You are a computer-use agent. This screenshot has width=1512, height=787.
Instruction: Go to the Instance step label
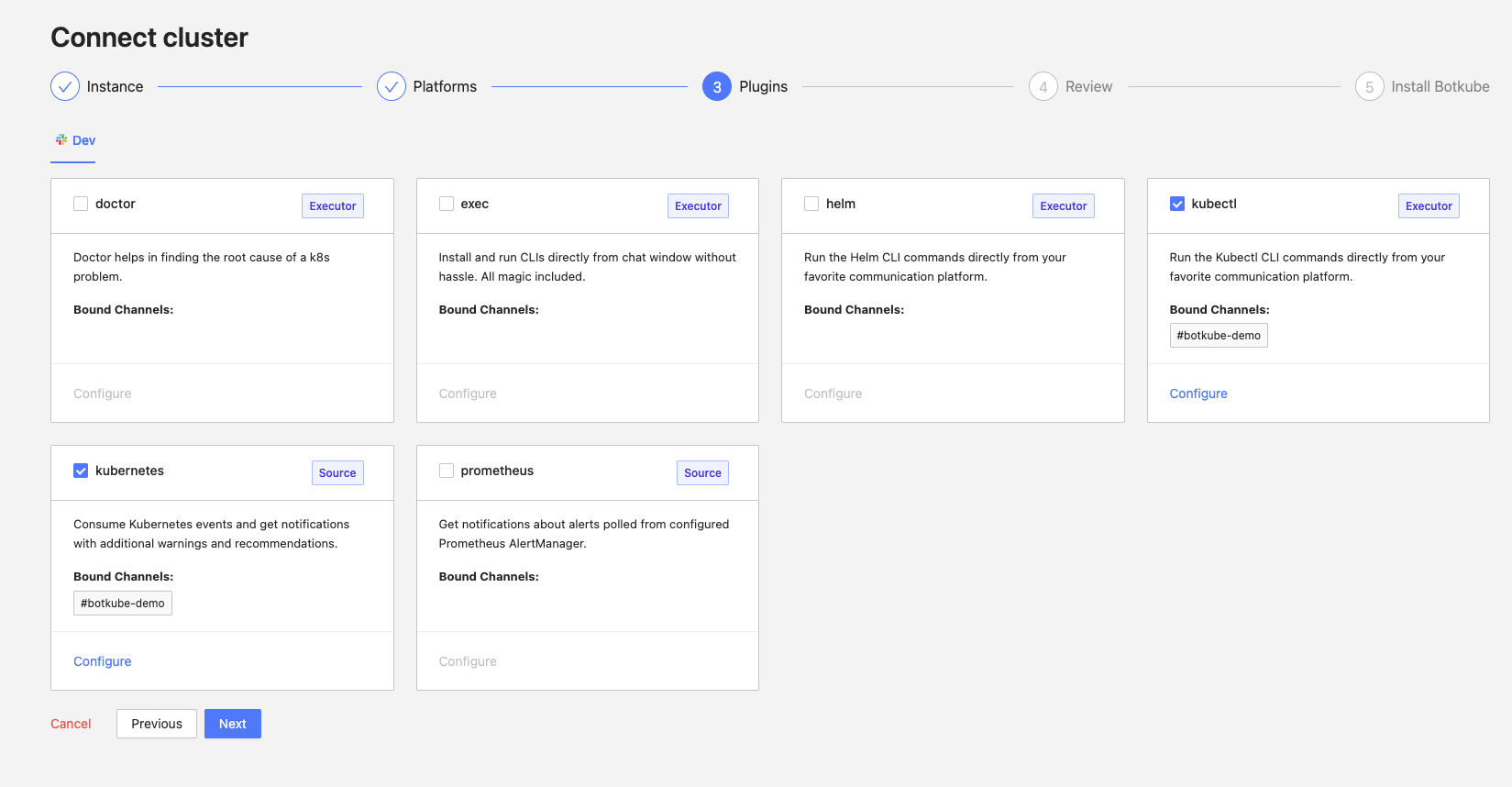(115, 86)
